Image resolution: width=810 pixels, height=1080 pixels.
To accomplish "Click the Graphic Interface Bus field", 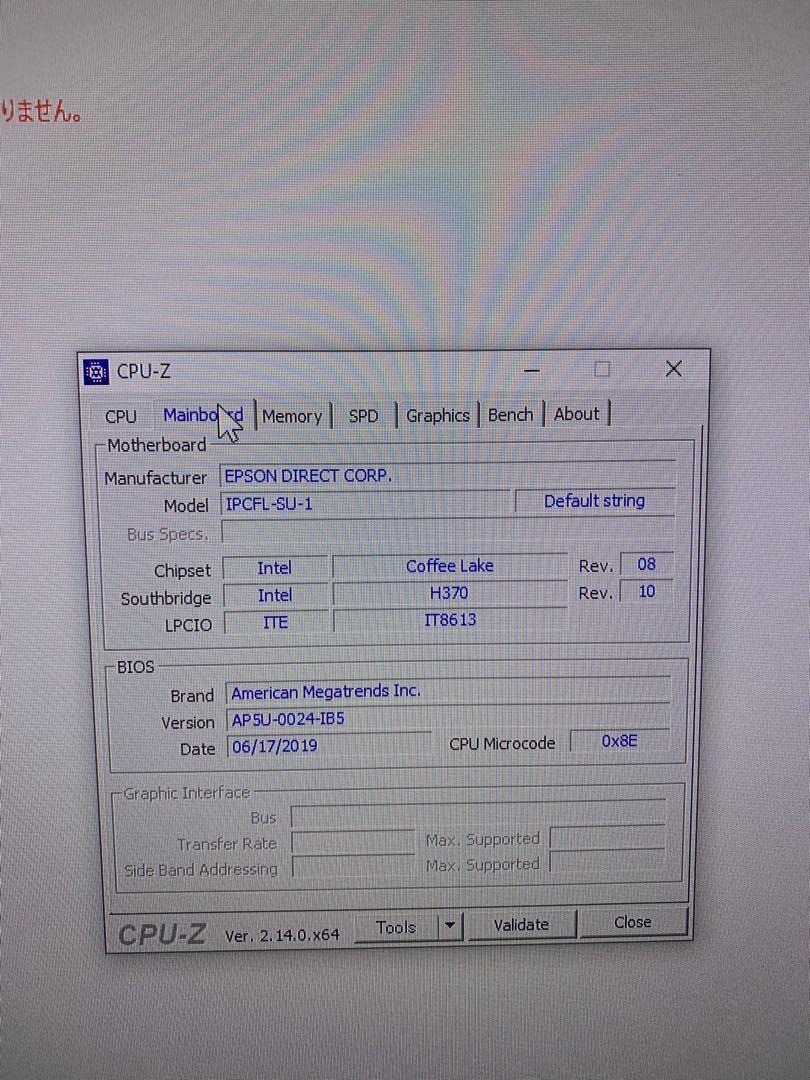I will tap(478, 815).
